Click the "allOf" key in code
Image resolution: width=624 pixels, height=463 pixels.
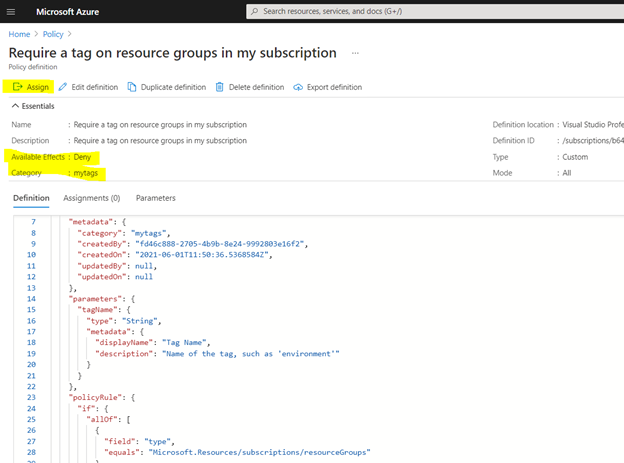(x=102, y=419)
